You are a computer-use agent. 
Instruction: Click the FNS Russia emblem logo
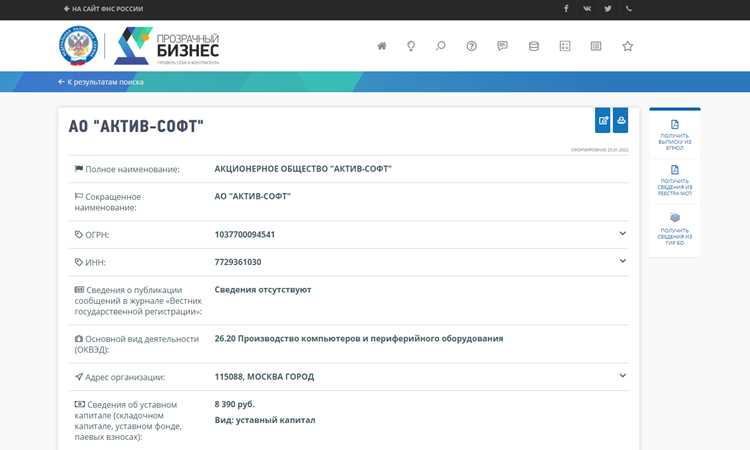pos(78,46)
